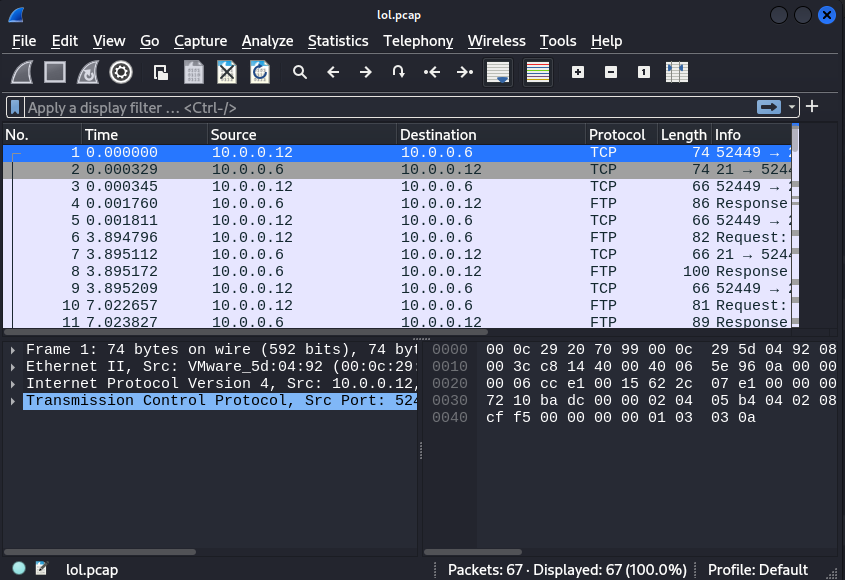Screen dimensions: 845x580
Task: Toggle auto-scroll during live capture
Action: 498,72
